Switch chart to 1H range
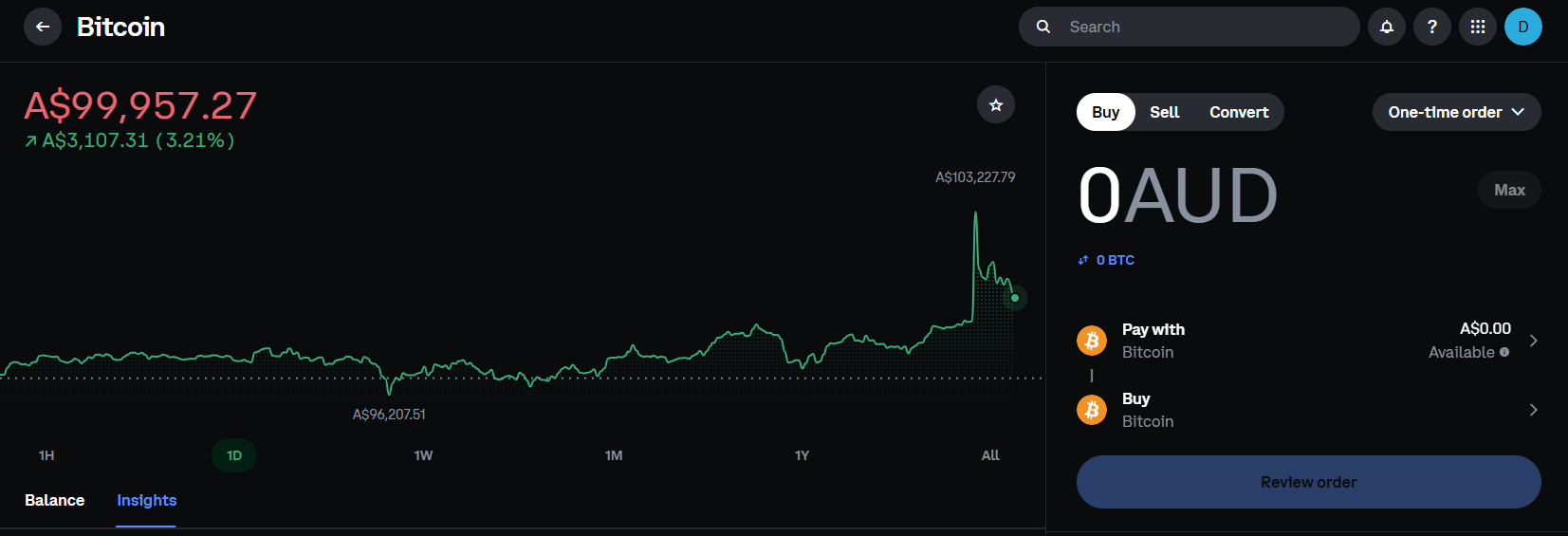 46,455
